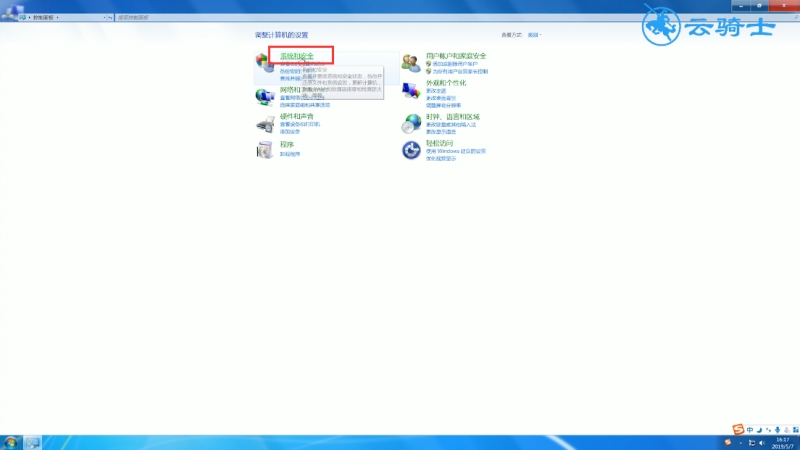
Task: Open the address bar history dropdown arrow
Action: coord(104,17)
